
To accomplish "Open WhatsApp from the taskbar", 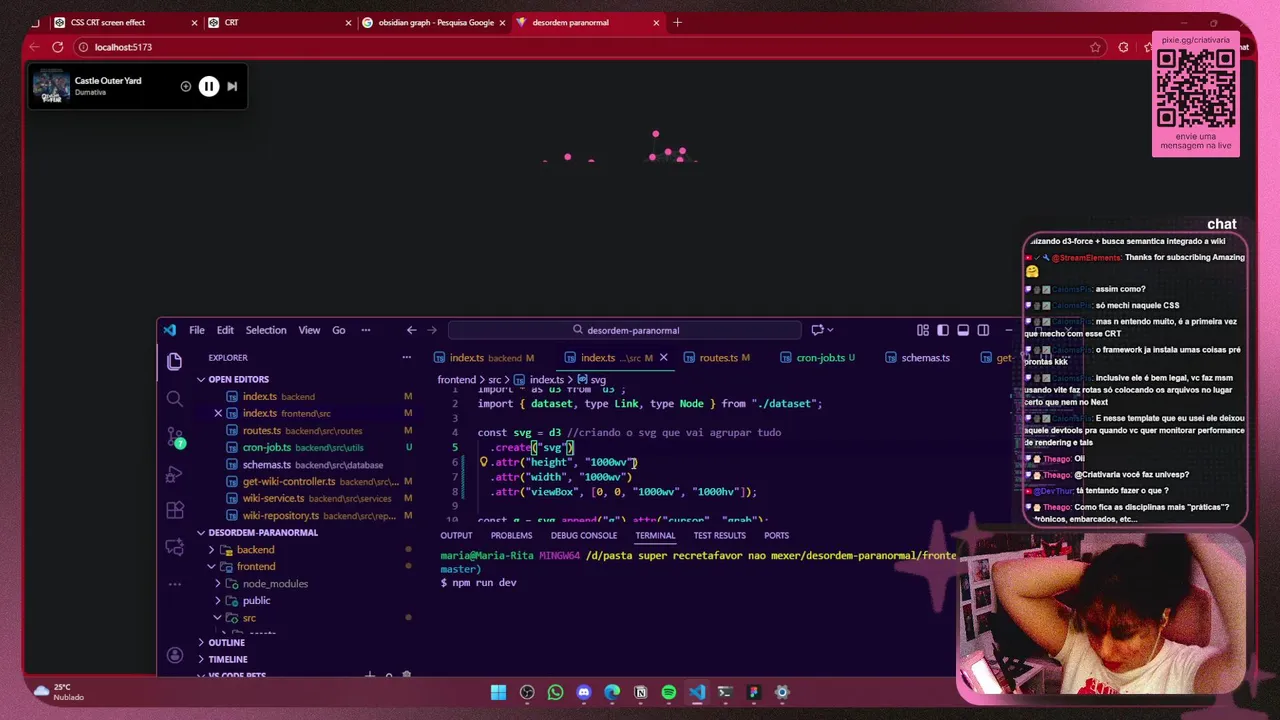I will pos(555,692).
